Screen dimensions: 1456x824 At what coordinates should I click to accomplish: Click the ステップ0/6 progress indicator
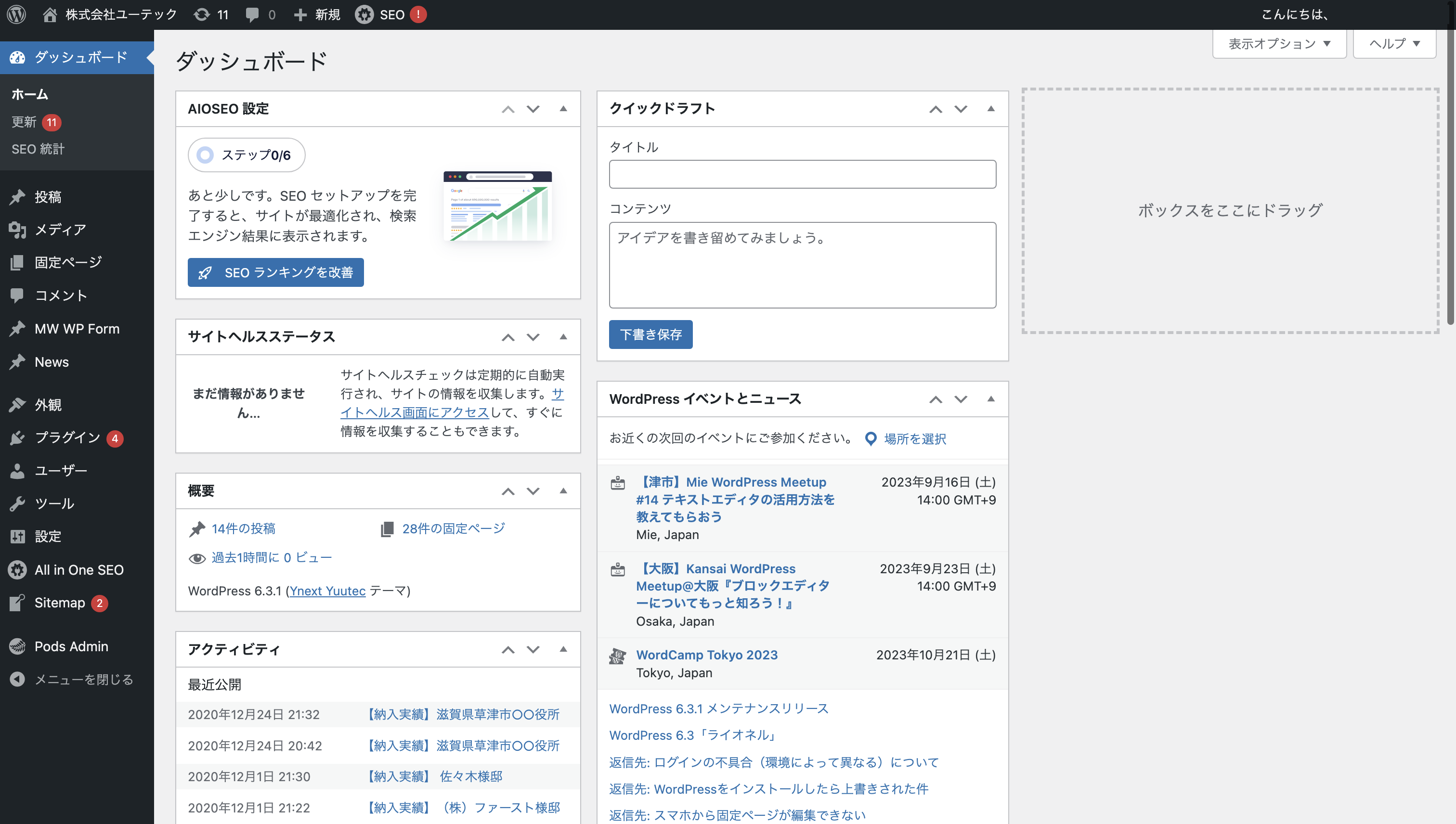[246, 155]
